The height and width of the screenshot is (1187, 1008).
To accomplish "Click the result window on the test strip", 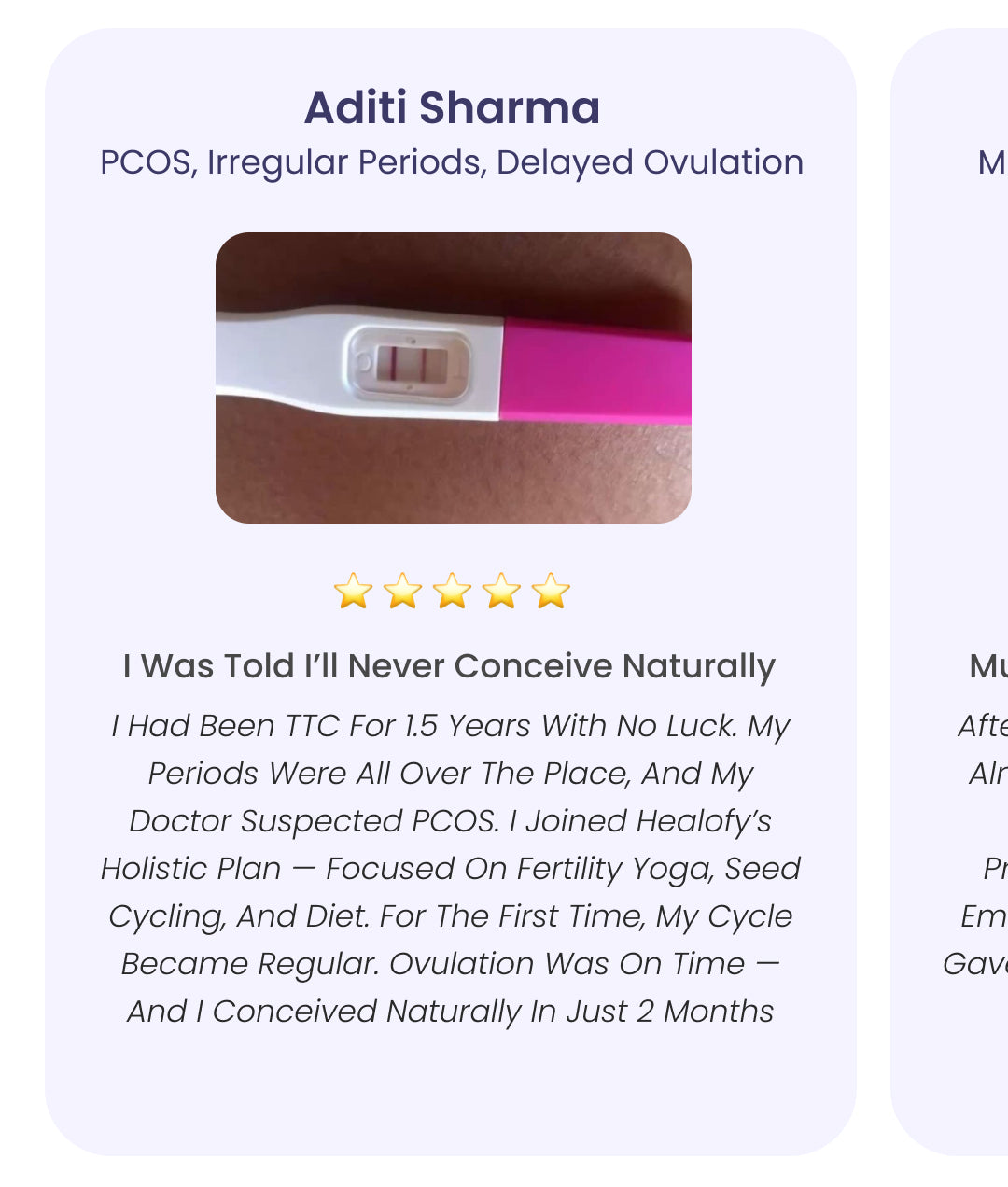I will [x=411, y=364].
